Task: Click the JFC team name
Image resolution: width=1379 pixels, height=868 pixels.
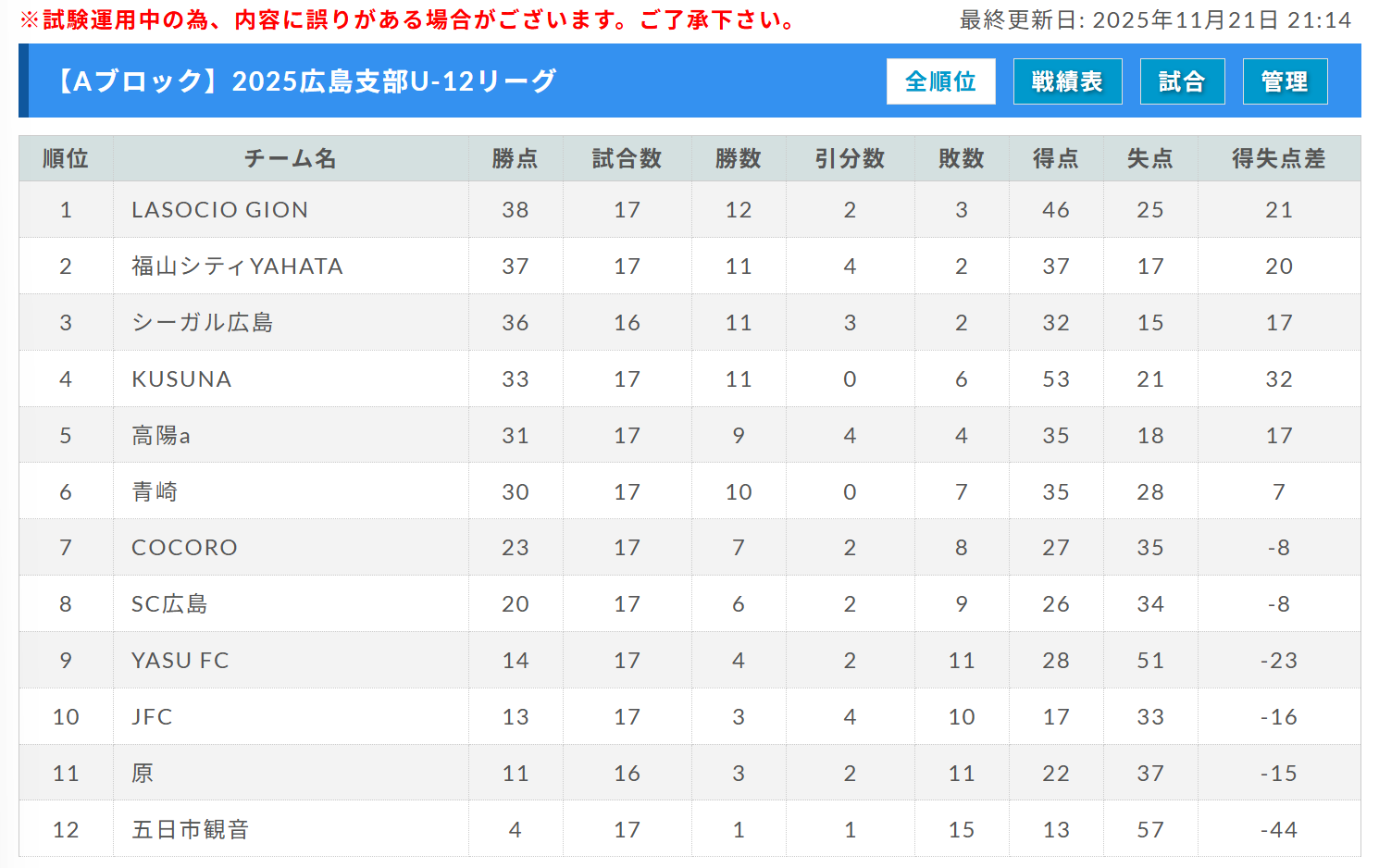Action: (x=153, y=717)
